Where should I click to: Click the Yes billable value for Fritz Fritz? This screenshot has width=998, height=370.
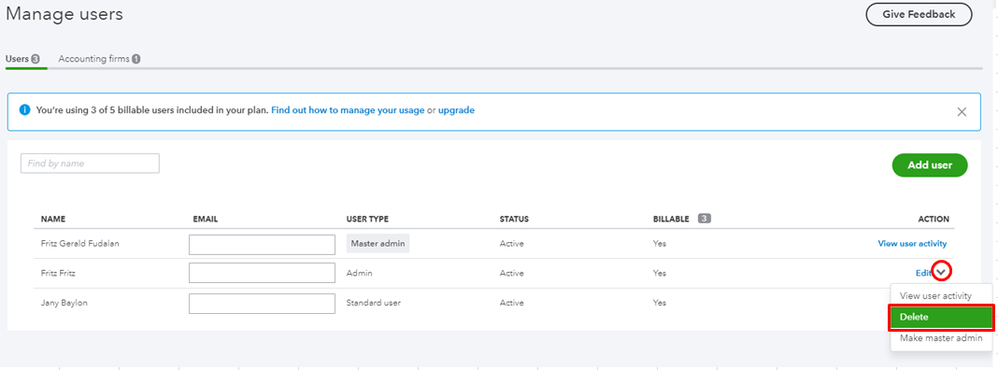click(x=659, y=273)
